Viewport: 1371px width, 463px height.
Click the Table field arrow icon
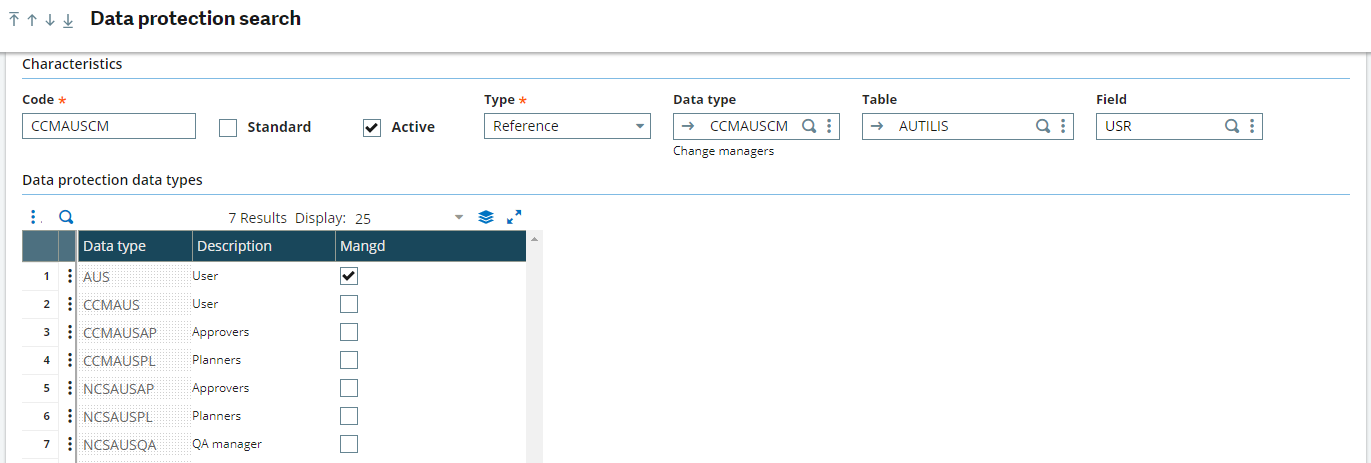[x=877, y=126]
